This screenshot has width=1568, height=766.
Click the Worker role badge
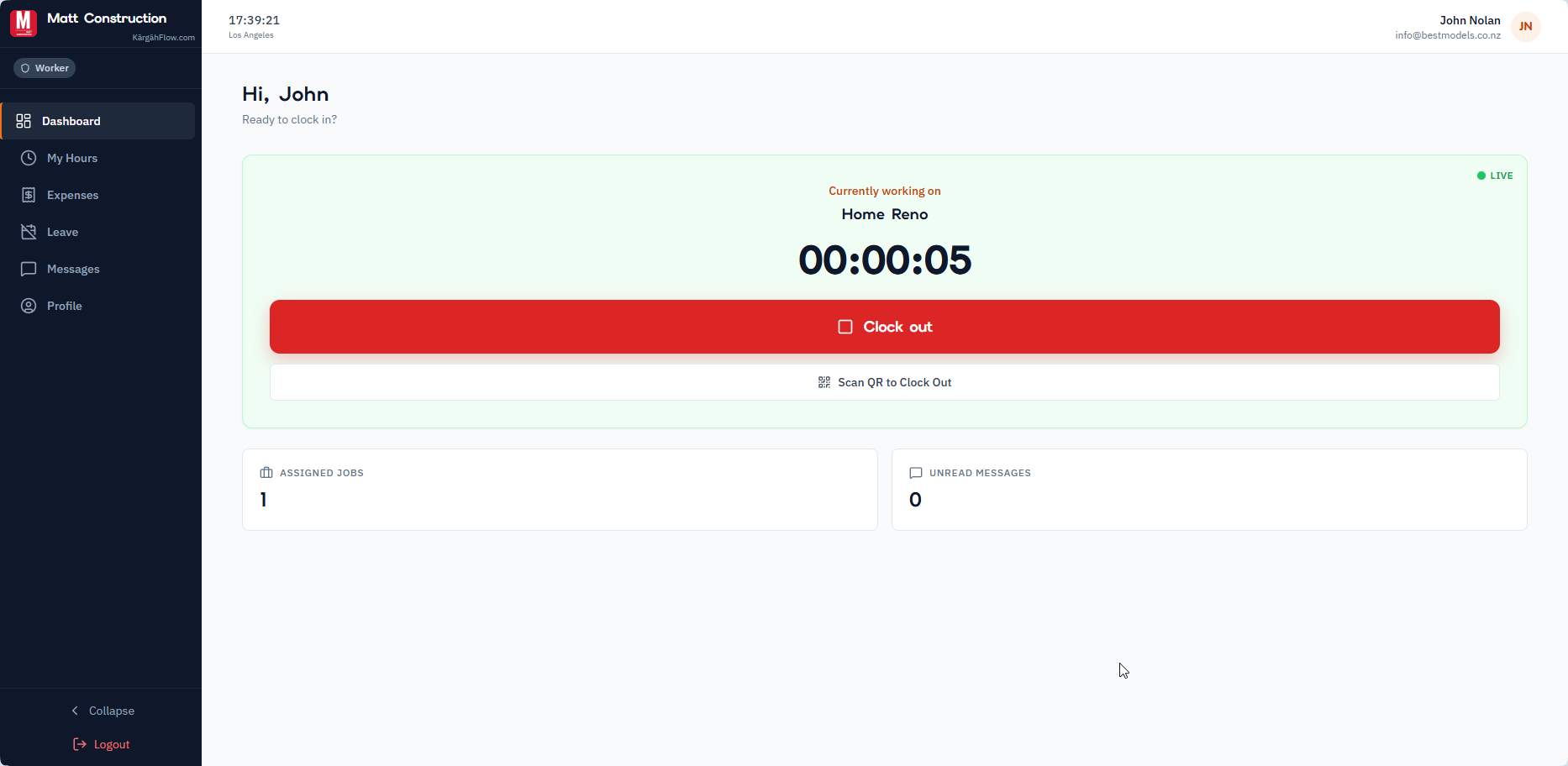point(45,68)
